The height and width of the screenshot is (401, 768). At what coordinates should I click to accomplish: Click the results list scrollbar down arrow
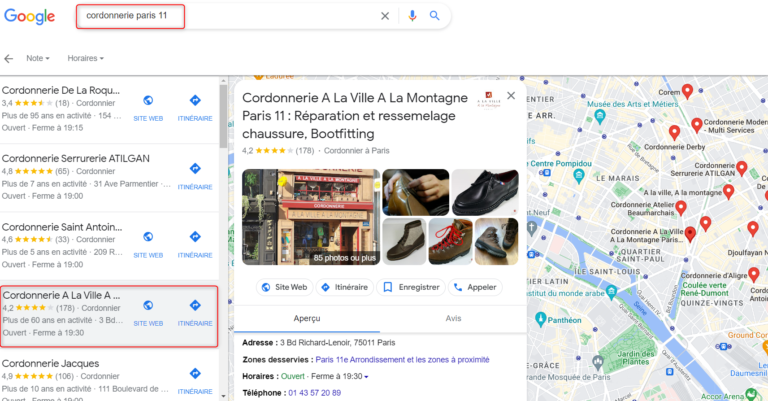223,396
